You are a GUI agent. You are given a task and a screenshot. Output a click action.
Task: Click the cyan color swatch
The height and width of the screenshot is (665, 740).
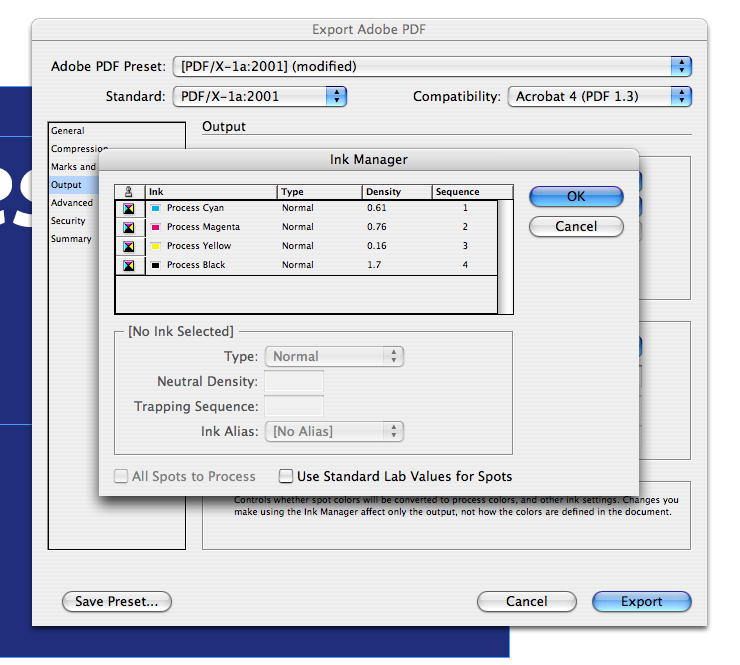coord(155,208)
